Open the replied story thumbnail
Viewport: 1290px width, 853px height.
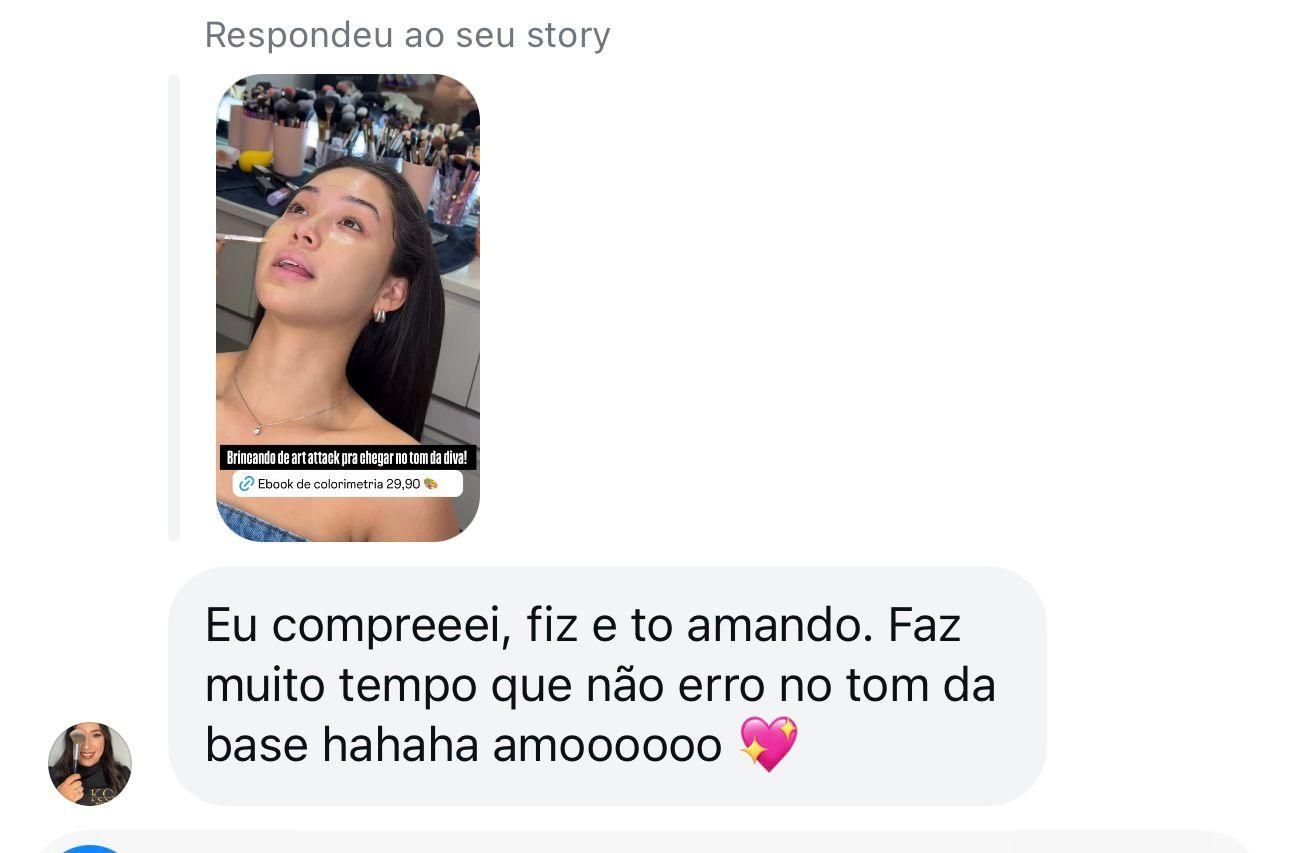(348, 308)
